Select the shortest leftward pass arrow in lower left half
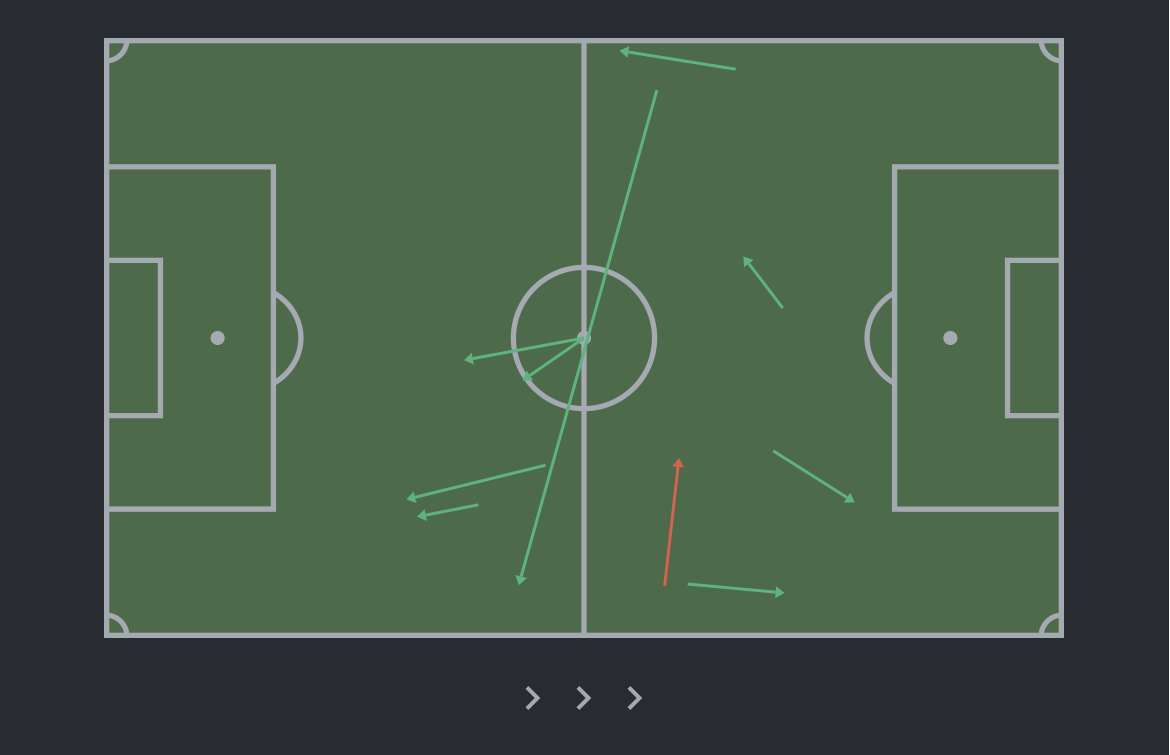Viewport: 1170px width, 755px height. (x=448, y=511)
